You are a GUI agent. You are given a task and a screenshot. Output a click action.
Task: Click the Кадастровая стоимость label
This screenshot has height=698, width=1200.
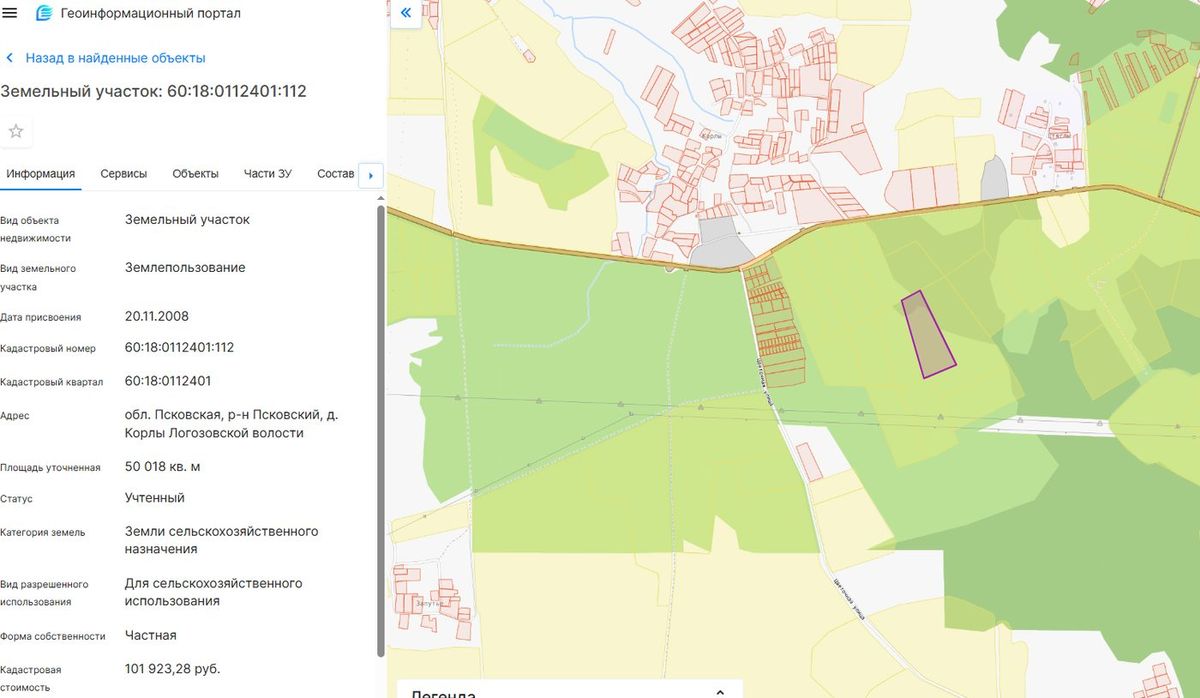tap(31, 678)
